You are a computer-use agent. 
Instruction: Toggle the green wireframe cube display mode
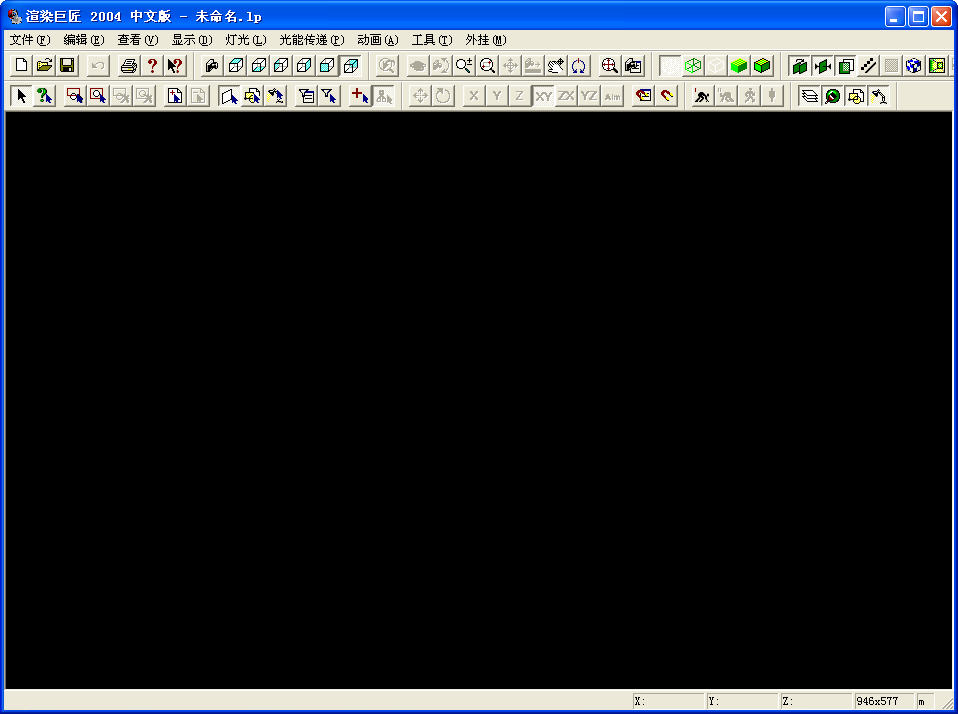click(x=693, y=66)
